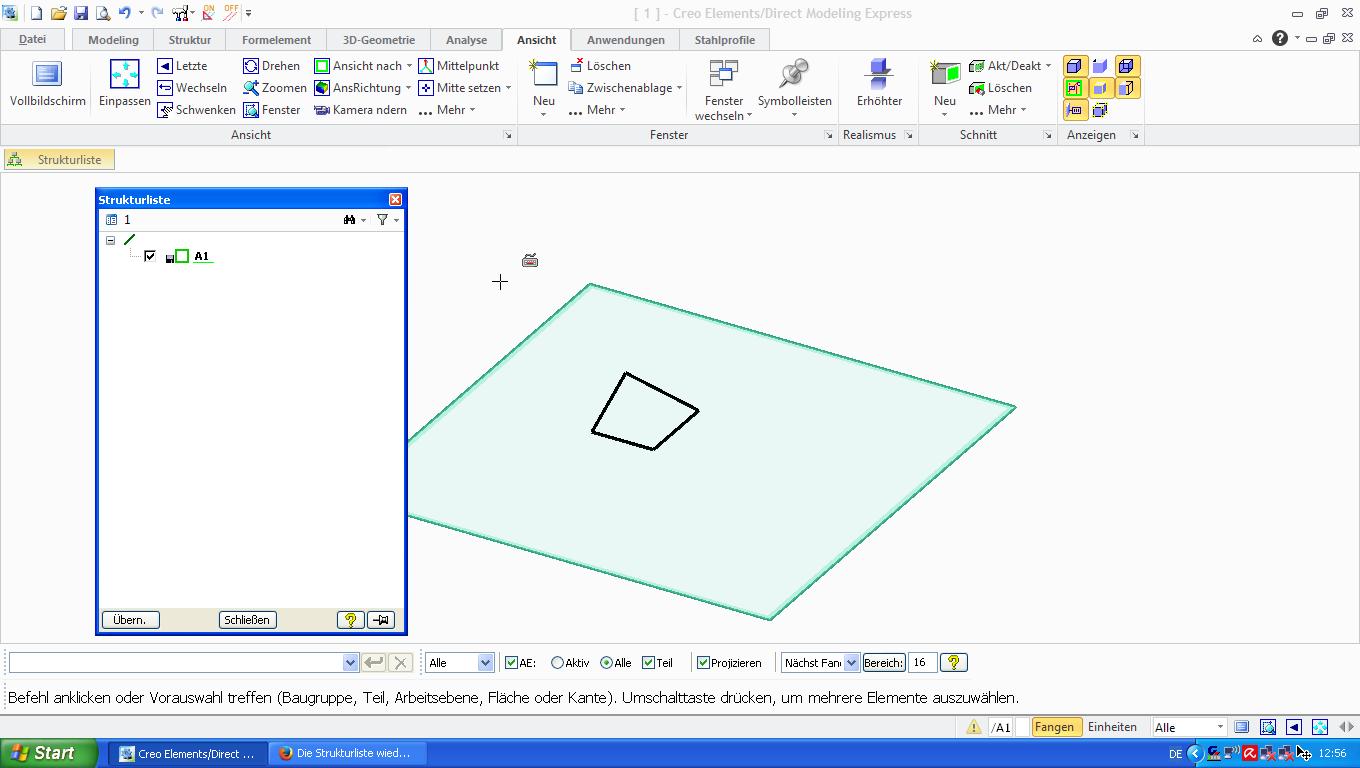
Task: Click the warning triangle in status bar
Action: pos(974,727)
